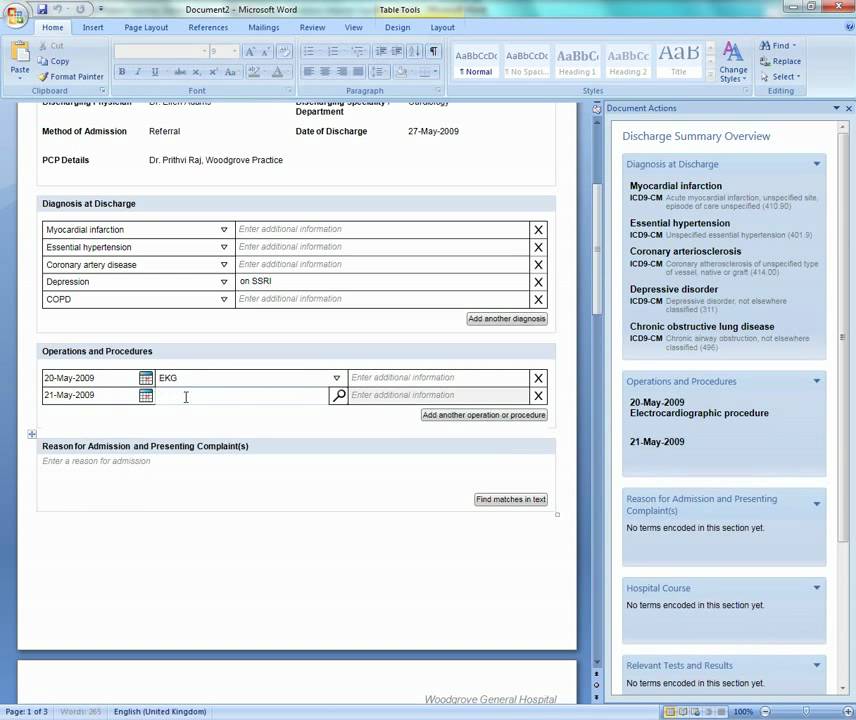
Task: Open the EKG procedure dropdown
Action: tap(337, 378)
